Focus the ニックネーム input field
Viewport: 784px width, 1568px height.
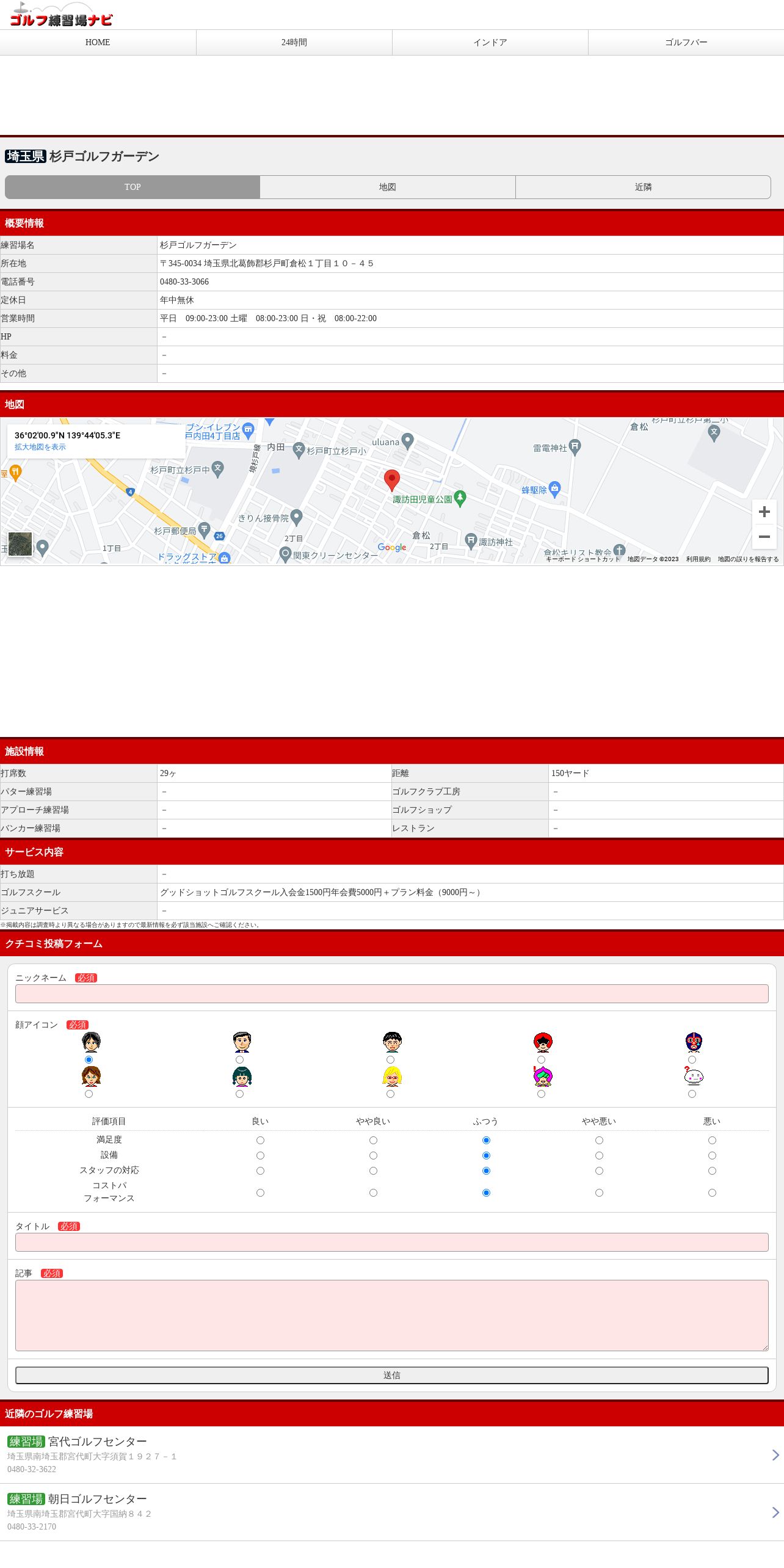(x=392, y=993)
